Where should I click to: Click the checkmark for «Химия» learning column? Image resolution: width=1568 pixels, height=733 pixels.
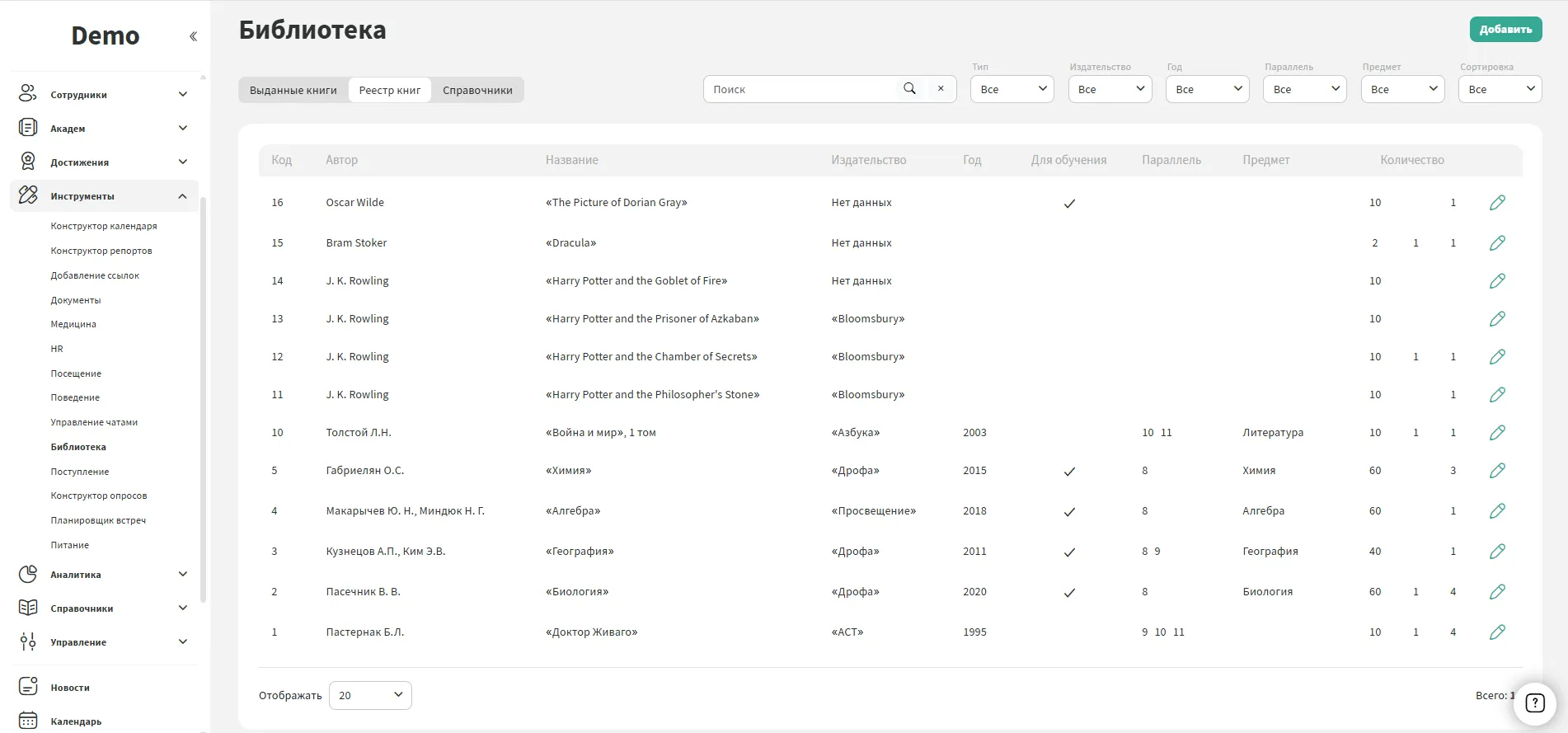pos(1069,472)
